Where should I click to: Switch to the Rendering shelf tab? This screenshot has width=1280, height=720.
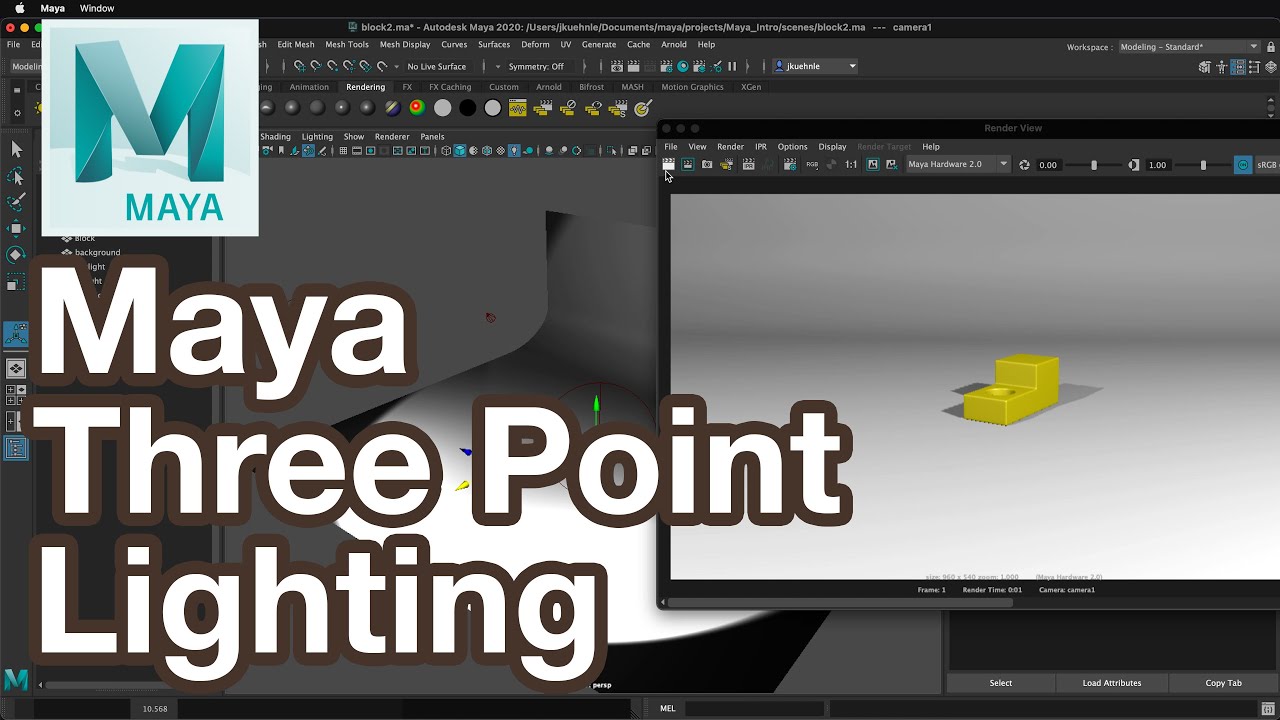click(365, 87)
